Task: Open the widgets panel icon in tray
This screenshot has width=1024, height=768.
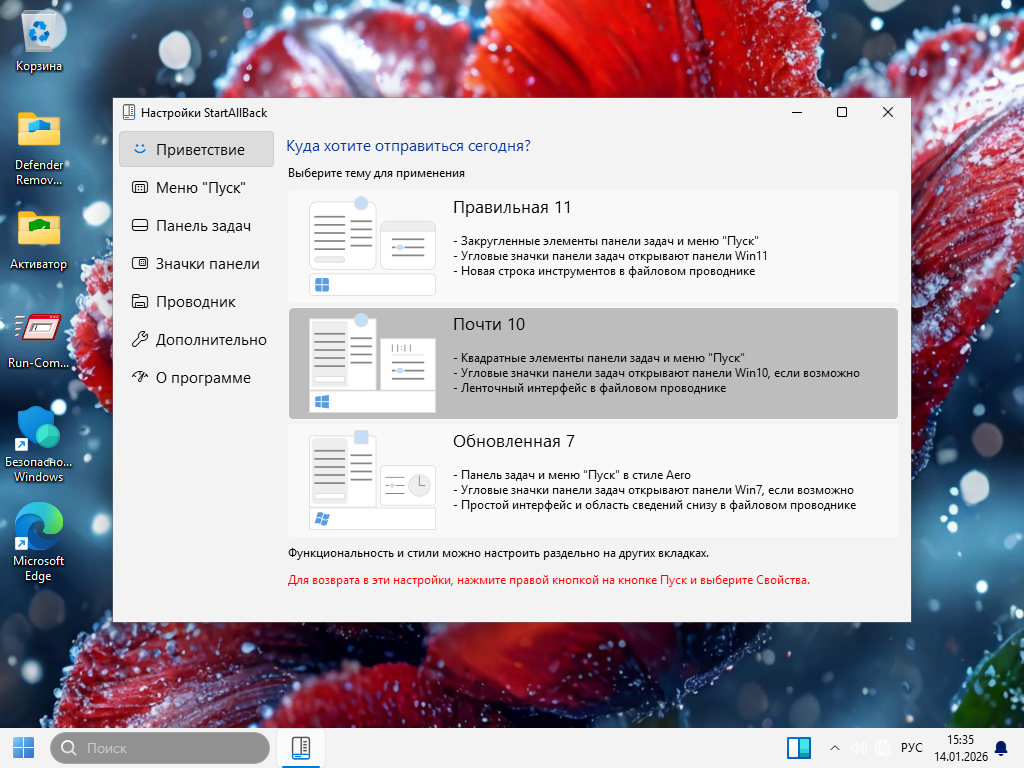Action: pos(798,748)
